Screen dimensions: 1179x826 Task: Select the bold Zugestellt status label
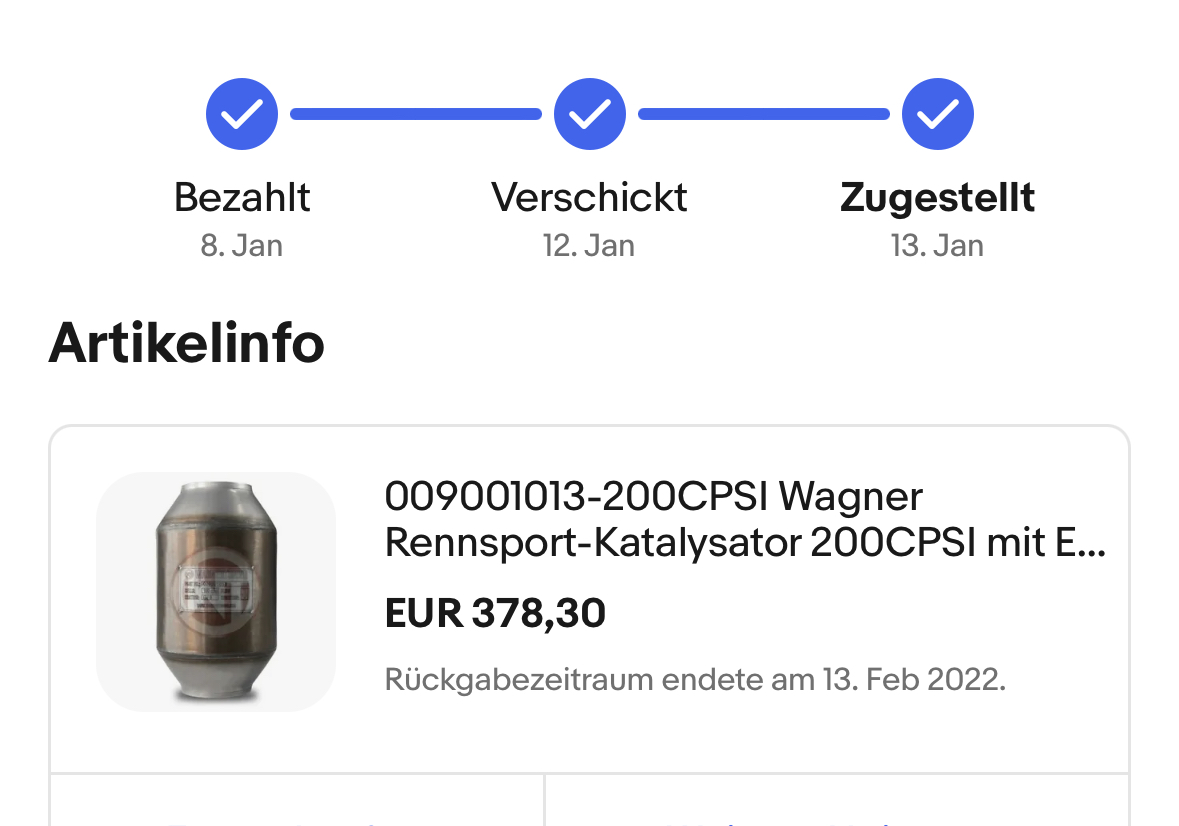point(937,197)
